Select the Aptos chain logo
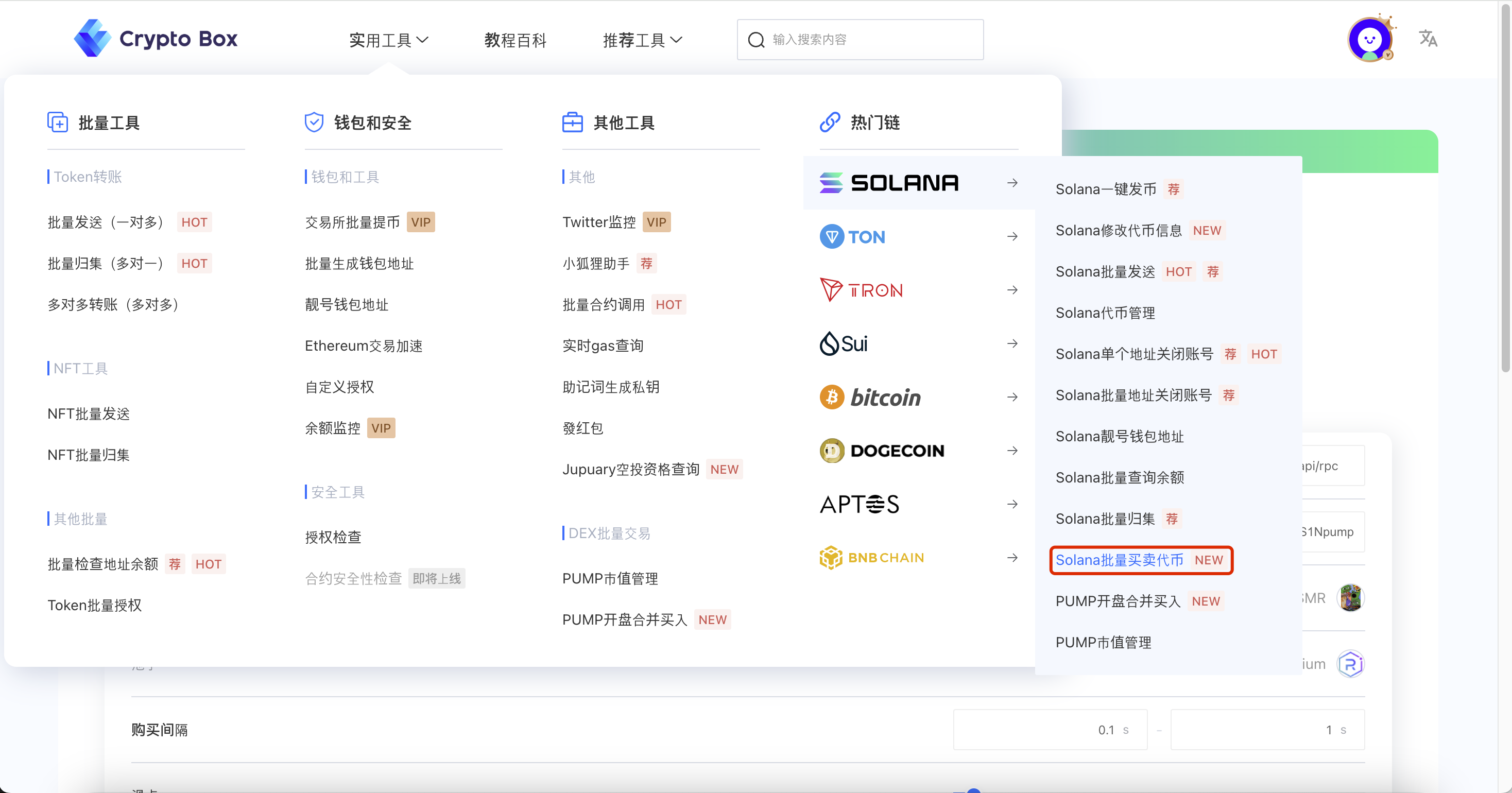The width and height of the screenshot is (1512, 793). click(860, 504)
